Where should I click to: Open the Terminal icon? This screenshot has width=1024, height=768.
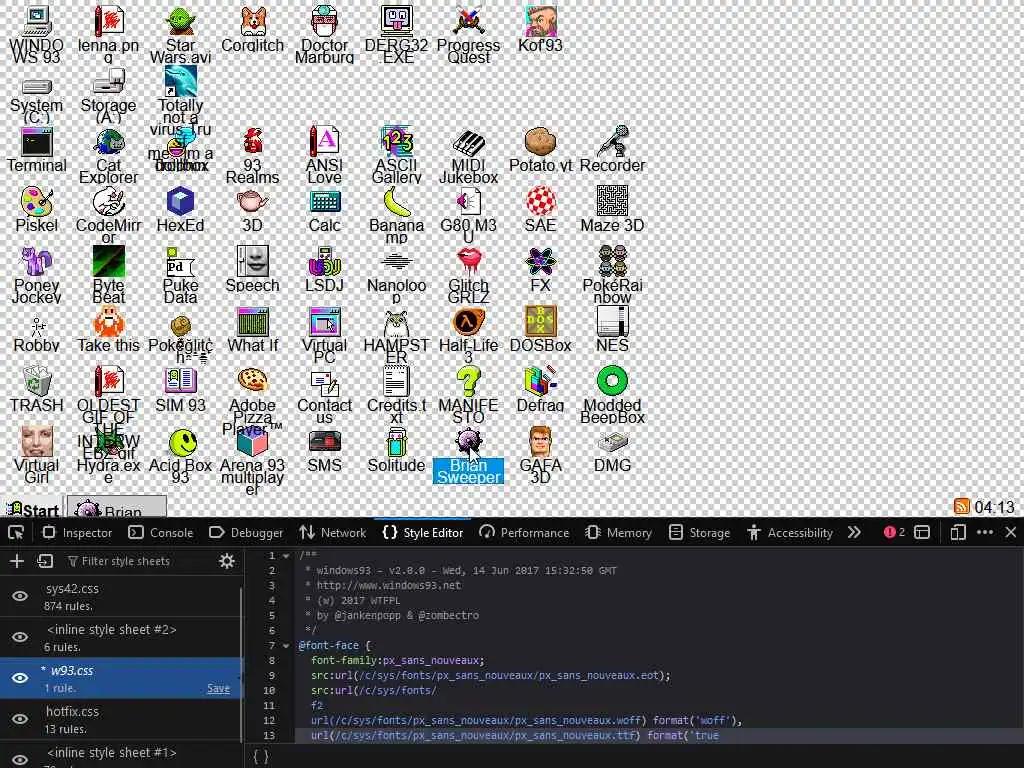[37, 150]
